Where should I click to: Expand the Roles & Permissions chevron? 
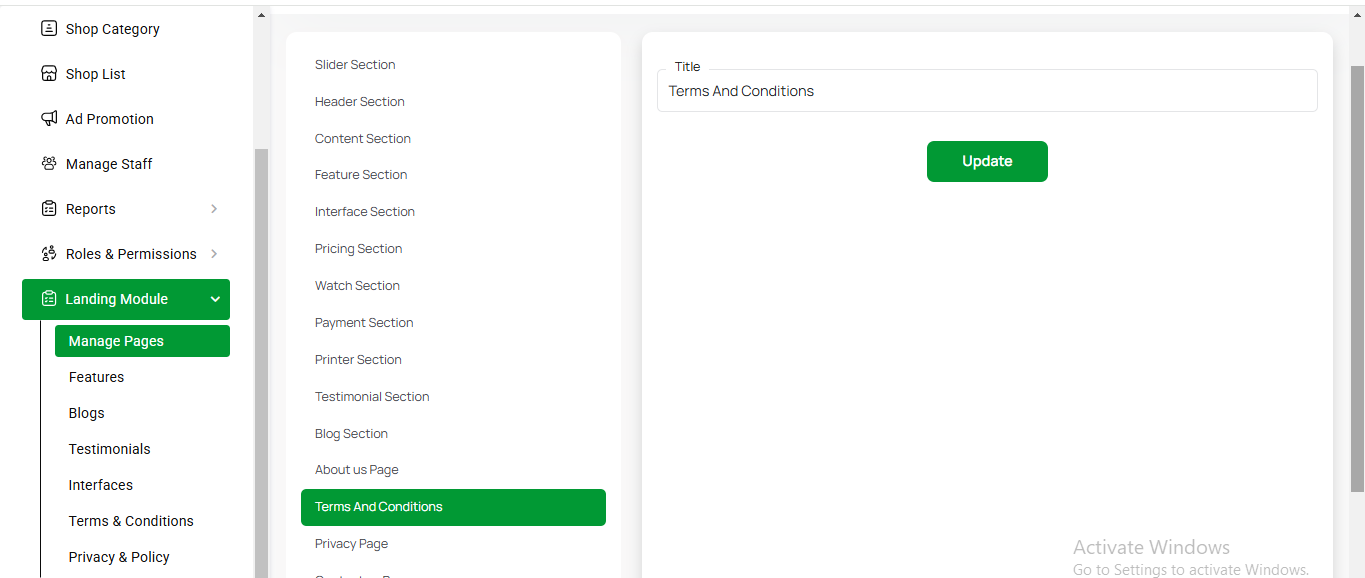214,254
